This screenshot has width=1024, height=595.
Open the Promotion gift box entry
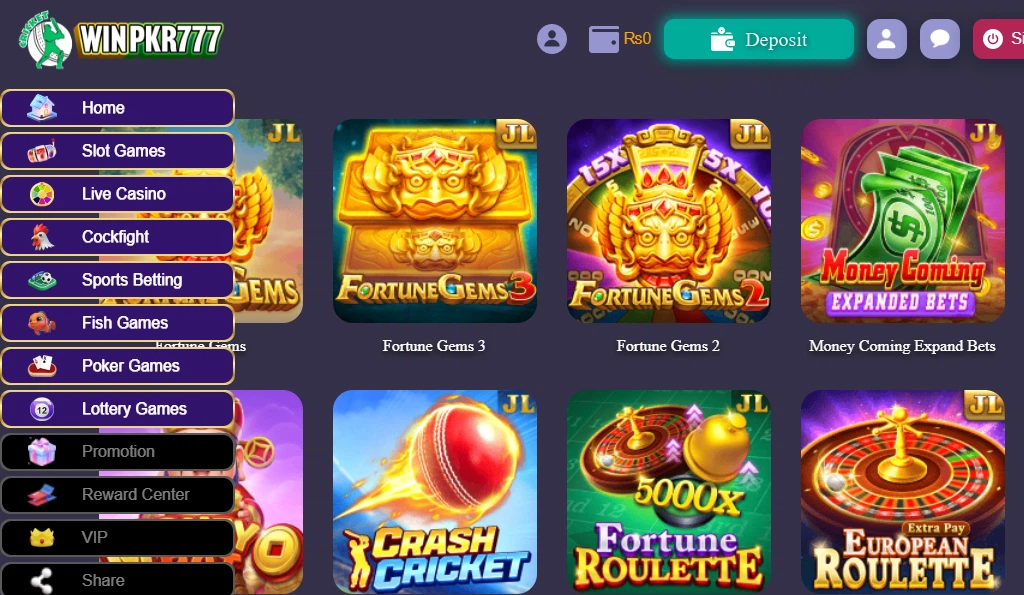(x=118, y=451)
